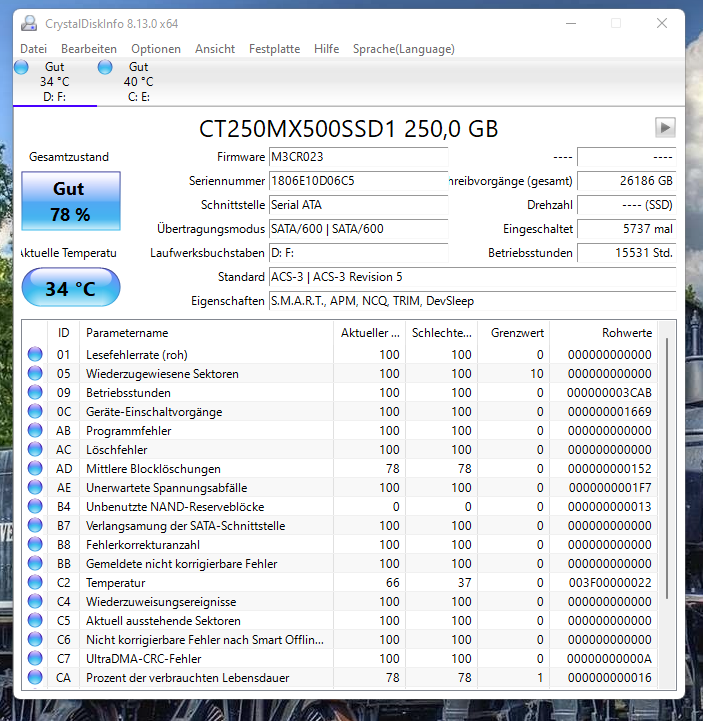Viewport: 703px width, 721px height.
Task: Click the 15531 Std. Betriebsstunden value field
Action: tap(626, 252)
